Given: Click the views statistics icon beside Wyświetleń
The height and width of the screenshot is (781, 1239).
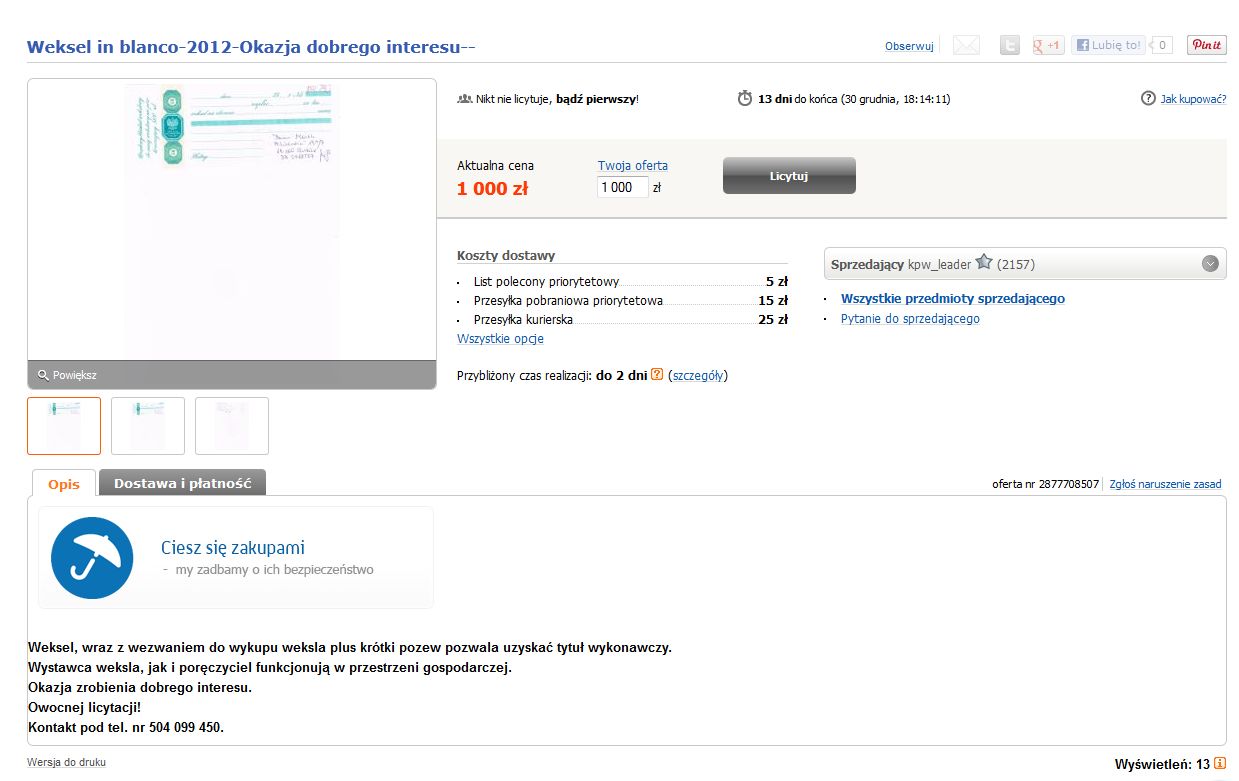Looking at the screenshot, I should [x=1220, y=764].
